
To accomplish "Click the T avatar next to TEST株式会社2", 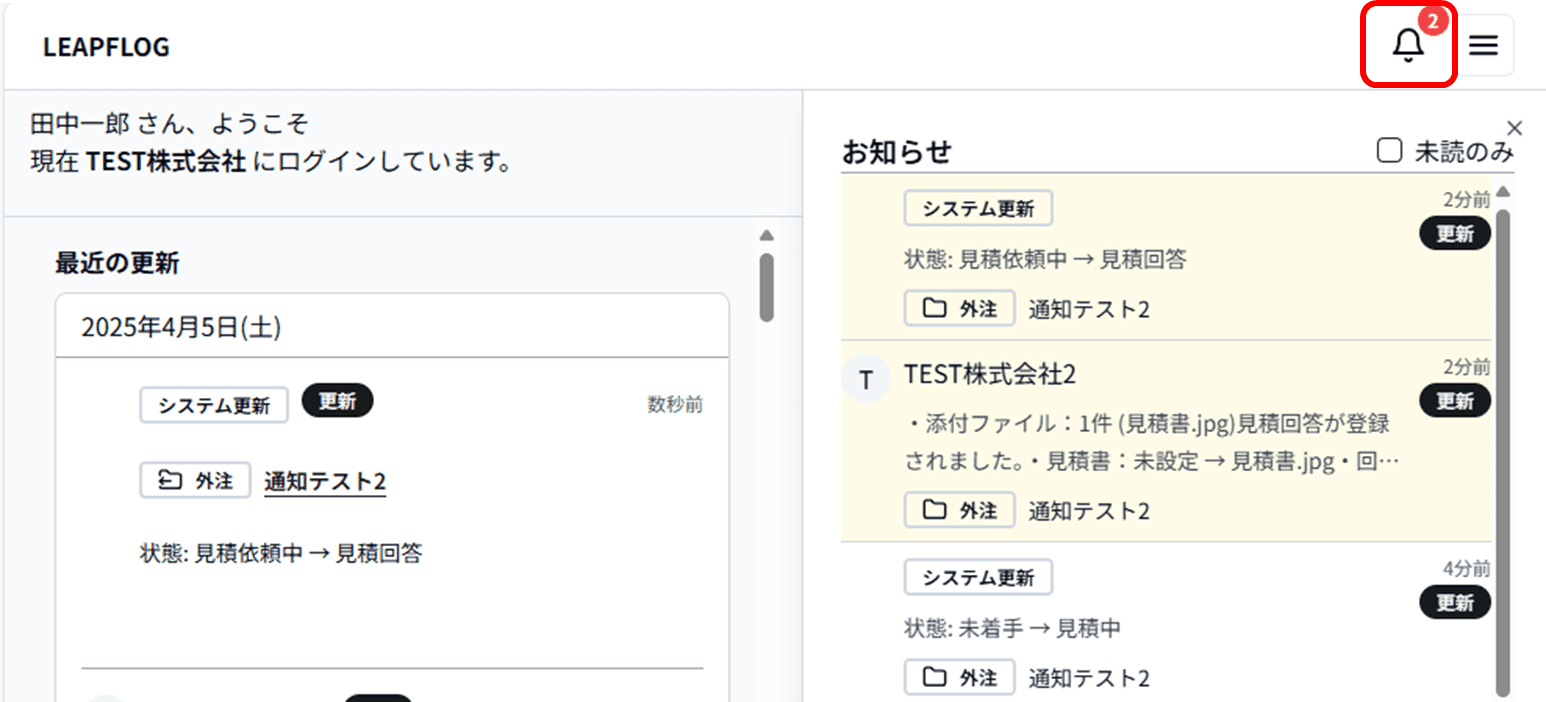I will 866,378.
